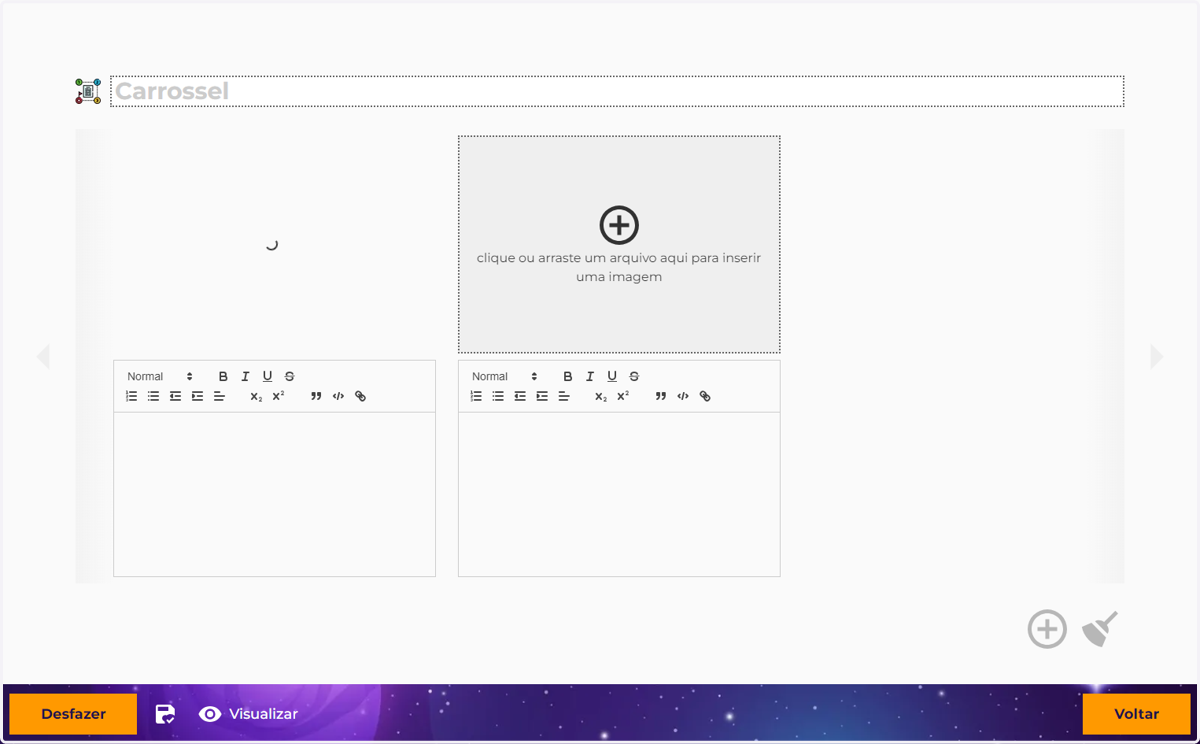Click into the right editor text area
This screenshot has width=1200, height=744.
pos(619,494)
